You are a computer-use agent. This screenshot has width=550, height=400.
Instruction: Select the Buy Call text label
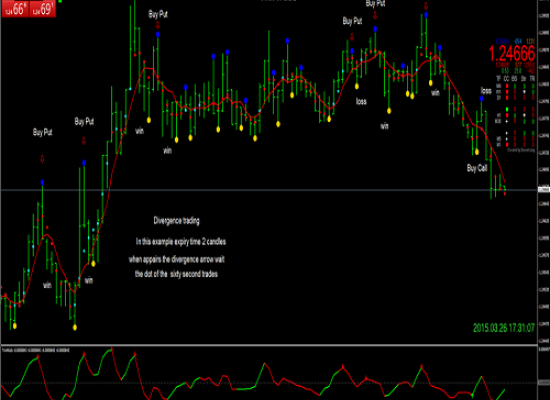coord(477,168)
